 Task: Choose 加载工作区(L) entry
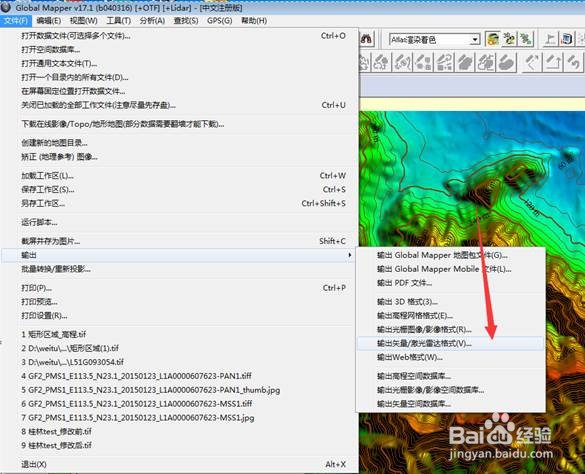point(178,175)
